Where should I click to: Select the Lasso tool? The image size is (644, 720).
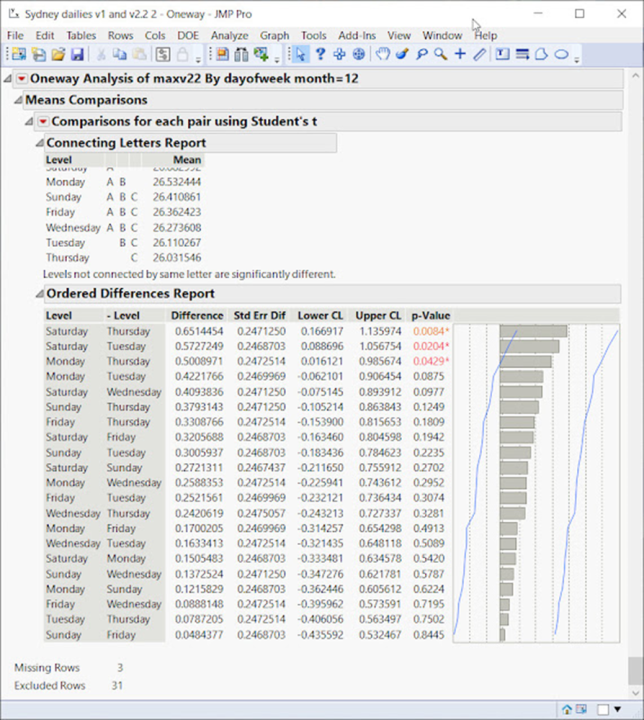click(x=421, y=54)
